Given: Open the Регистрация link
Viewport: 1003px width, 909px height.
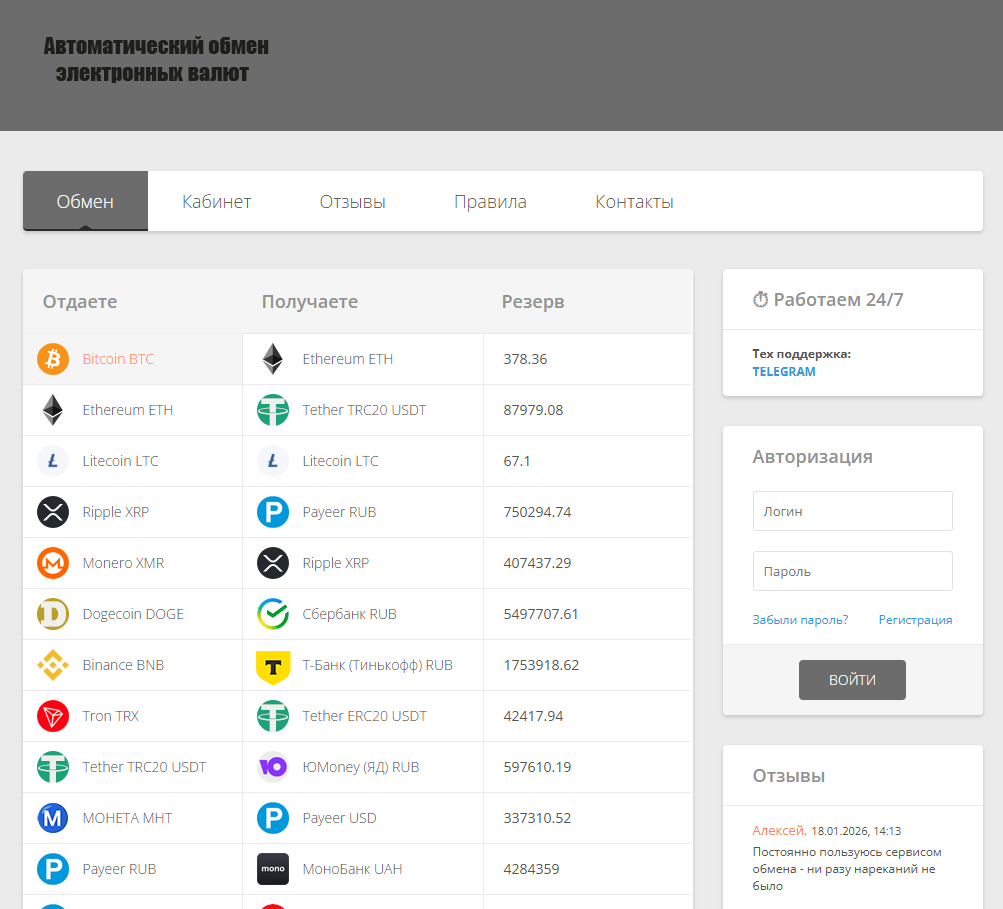Looking at the screenshot, I should [915, 619].
